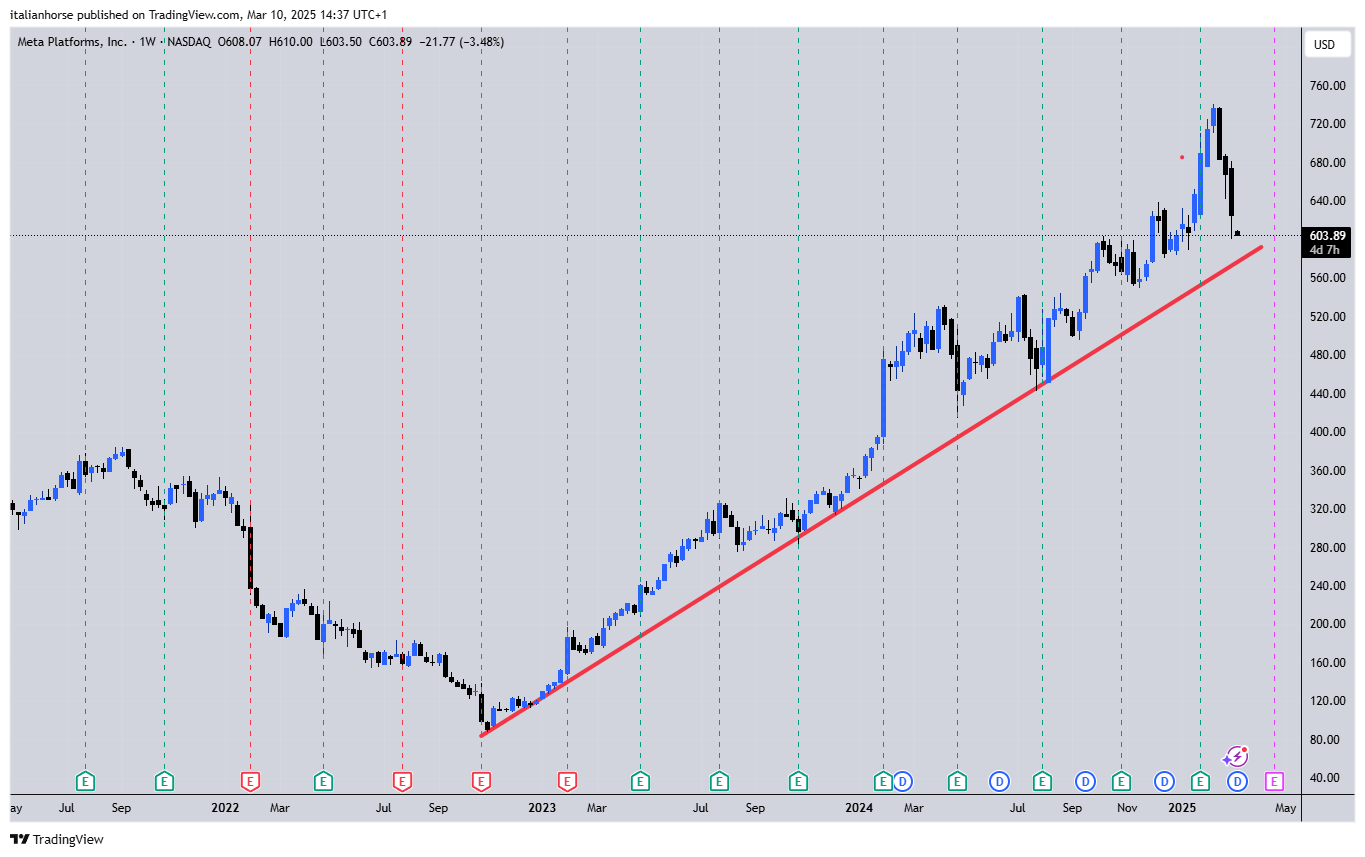Click the 280.00 price axis label
Image resolution: width=1365 pixels, height=857 pixels.
1326,548
